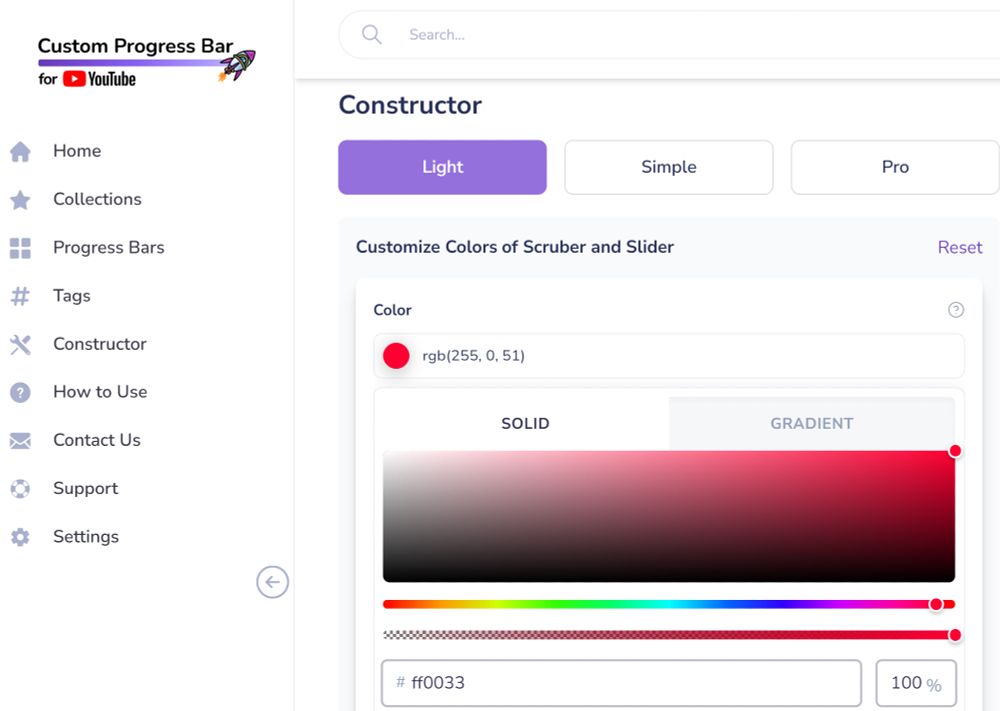Switch to Pro constructor mode
The height and width of the screenshot is (711, 1000).
(895, 167)
